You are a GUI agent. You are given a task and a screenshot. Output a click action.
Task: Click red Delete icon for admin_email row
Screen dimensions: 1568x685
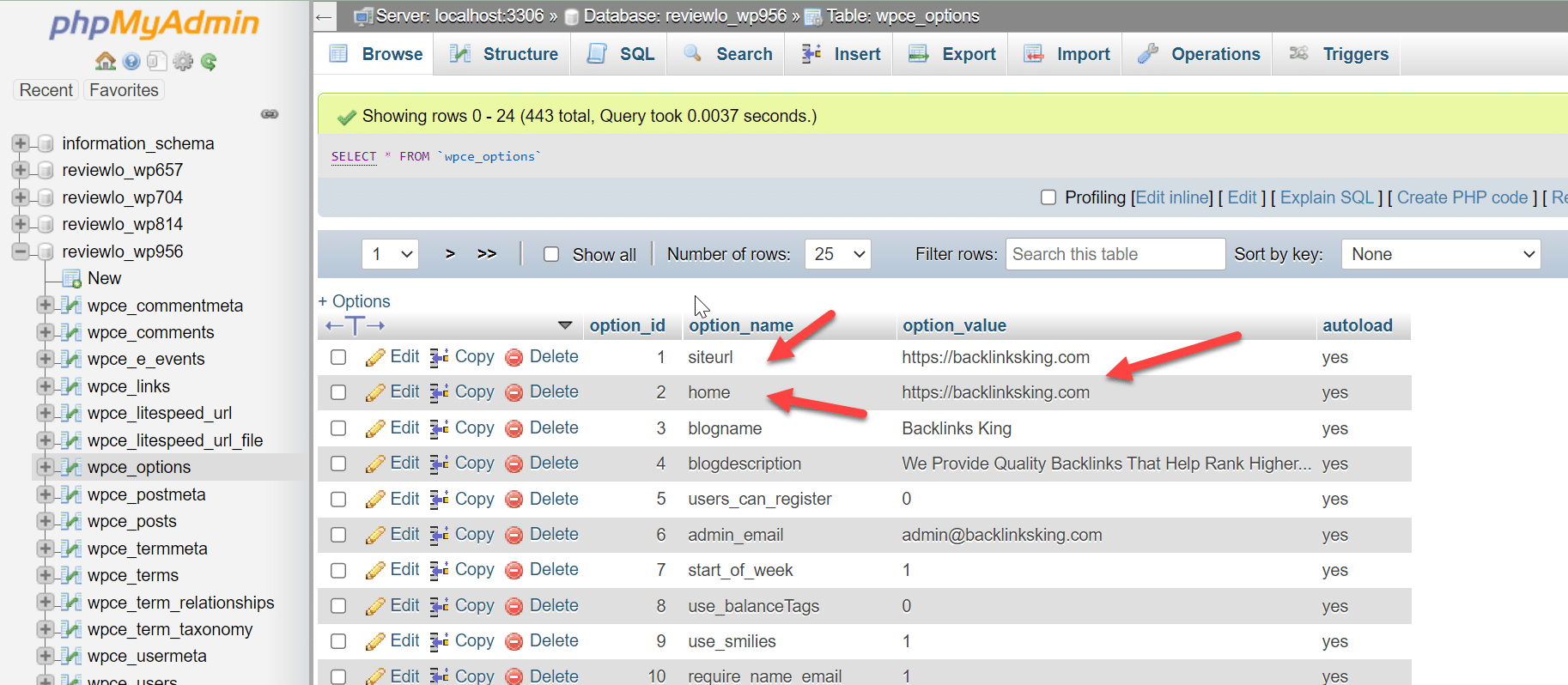514,535
